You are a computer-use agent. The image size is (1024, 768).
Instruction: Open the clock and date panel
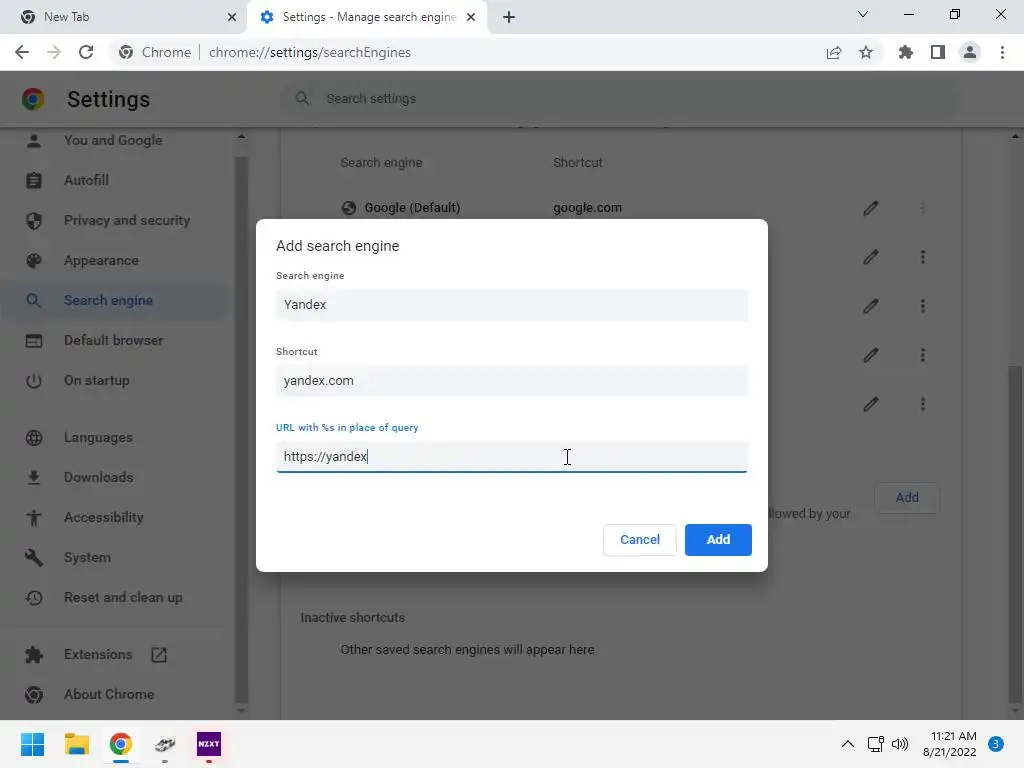[950, 744]
